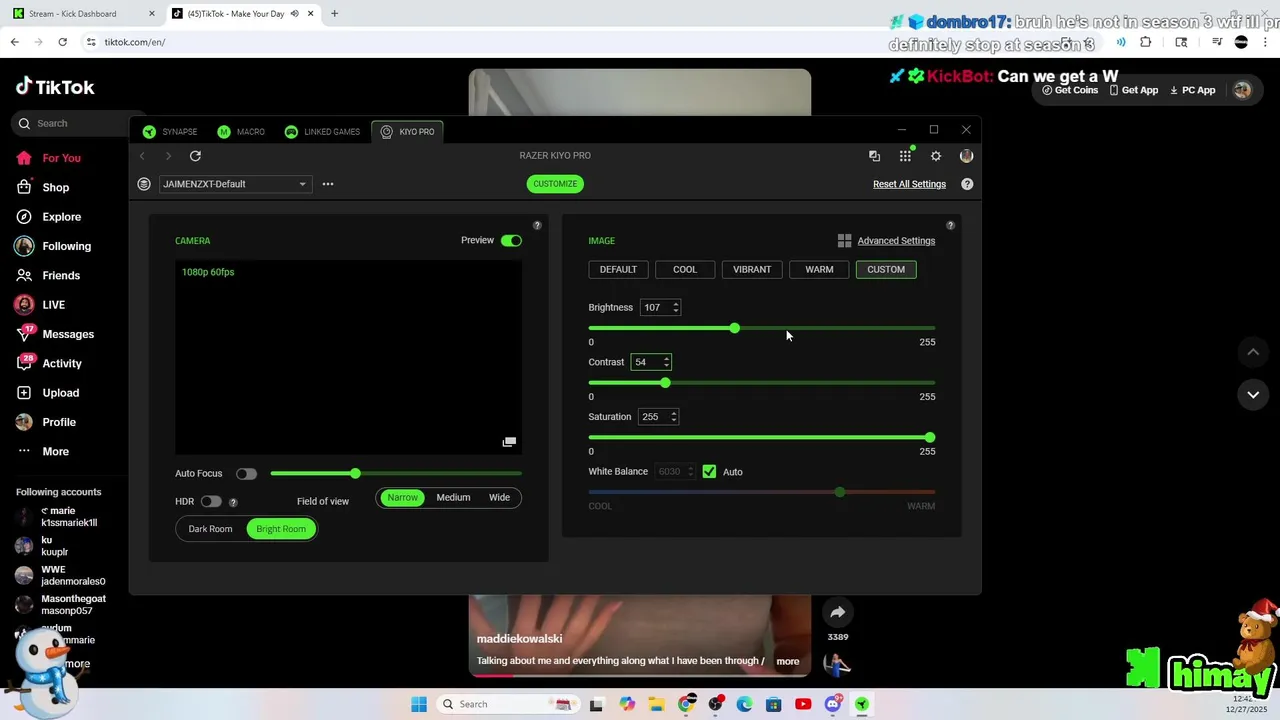Viewport: 1280px width, 720px height.
Task: Select Medium field of view
Action: click(453, 498)
